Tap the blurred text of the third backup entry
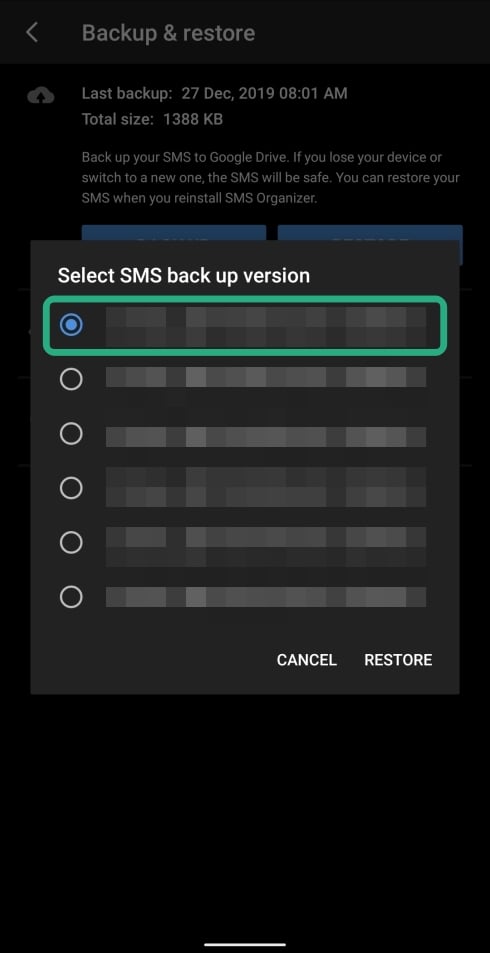Image resolution: width=490 pixels, height=953 pixels. point(266,437)
